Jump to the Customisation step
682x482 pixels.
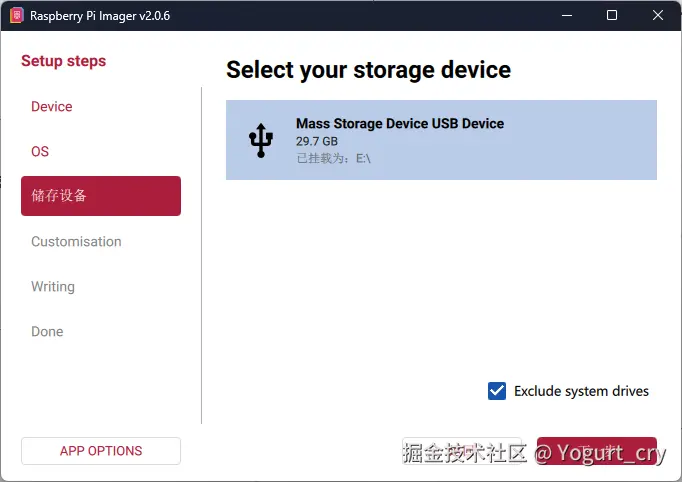coord(76,242)
